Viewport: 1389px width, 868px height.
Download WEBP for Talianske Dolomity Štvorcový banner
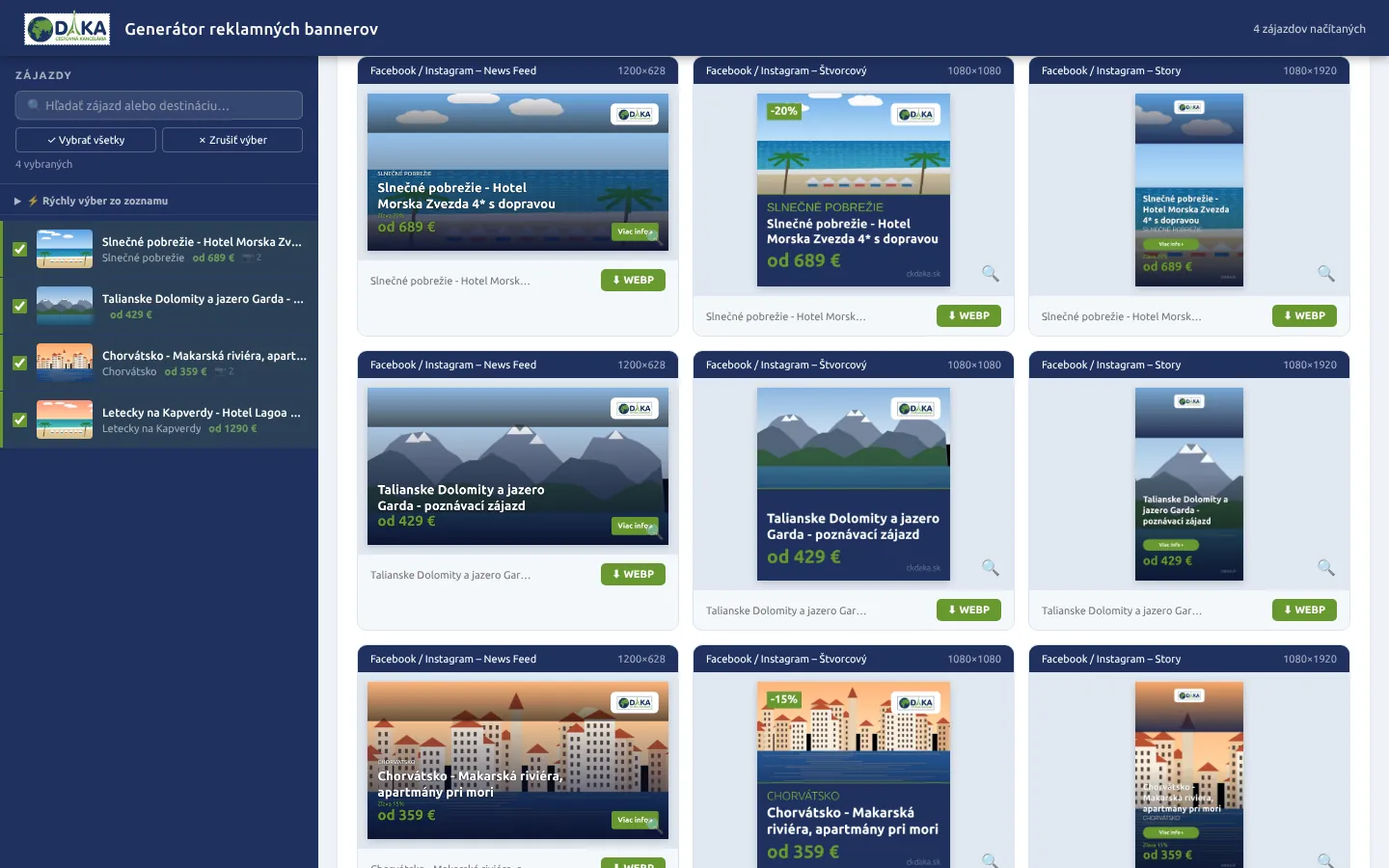(968, 610)
